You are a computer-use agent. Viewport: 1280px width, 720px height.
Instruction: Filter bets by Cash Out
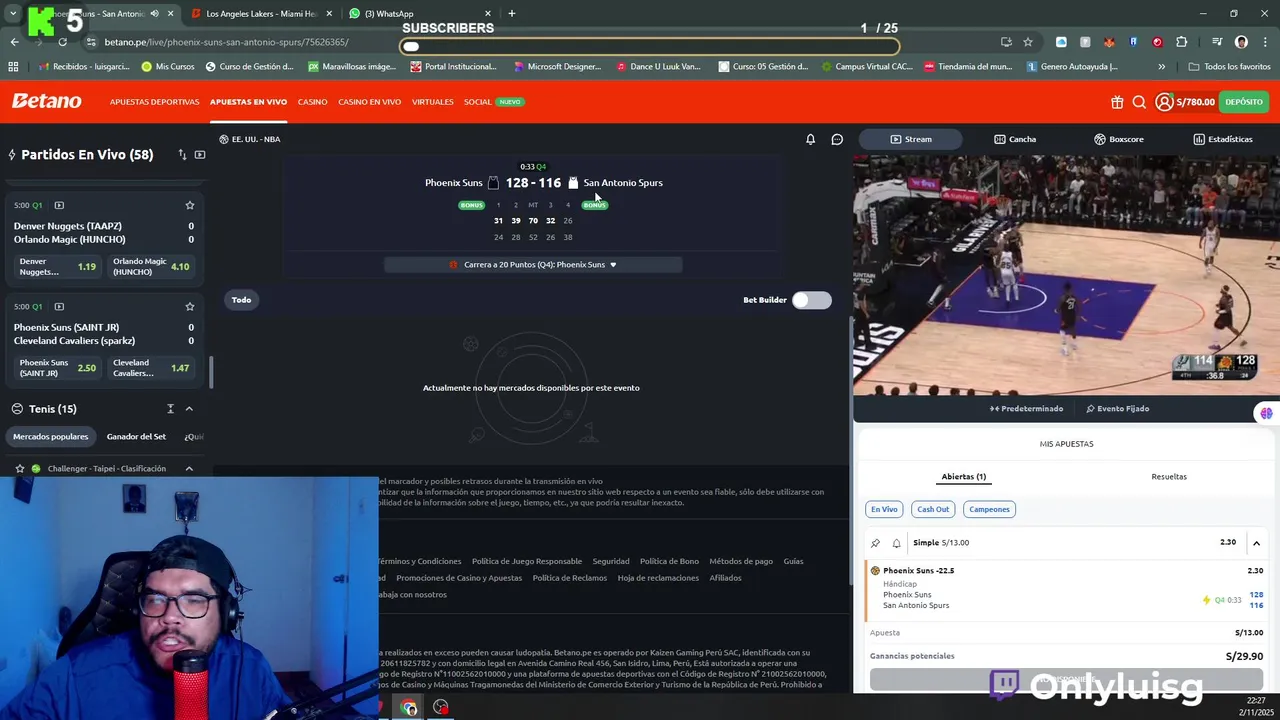pos(933,509)
